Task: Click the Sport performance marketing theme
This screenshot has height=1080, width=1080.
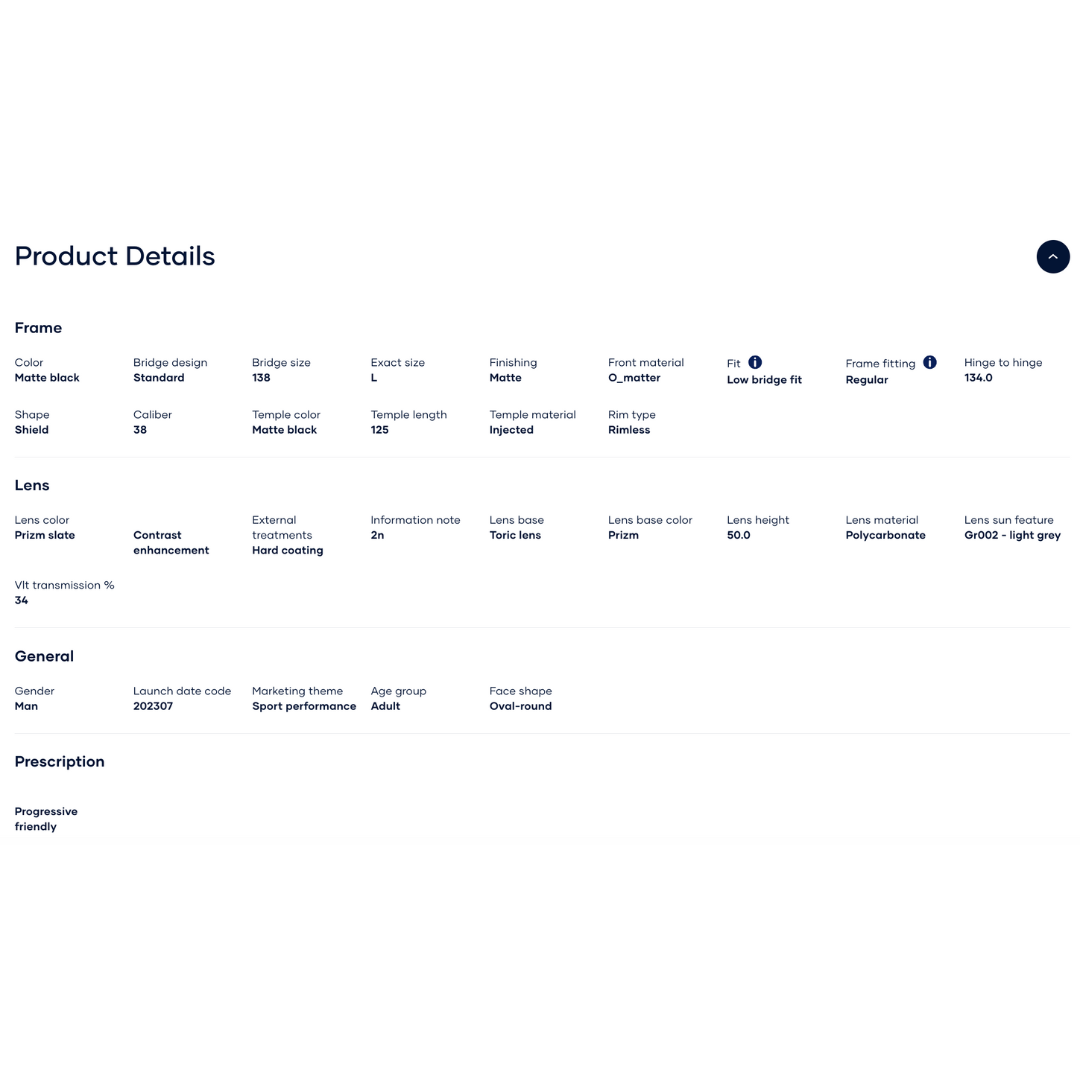Action: [304, 706]
